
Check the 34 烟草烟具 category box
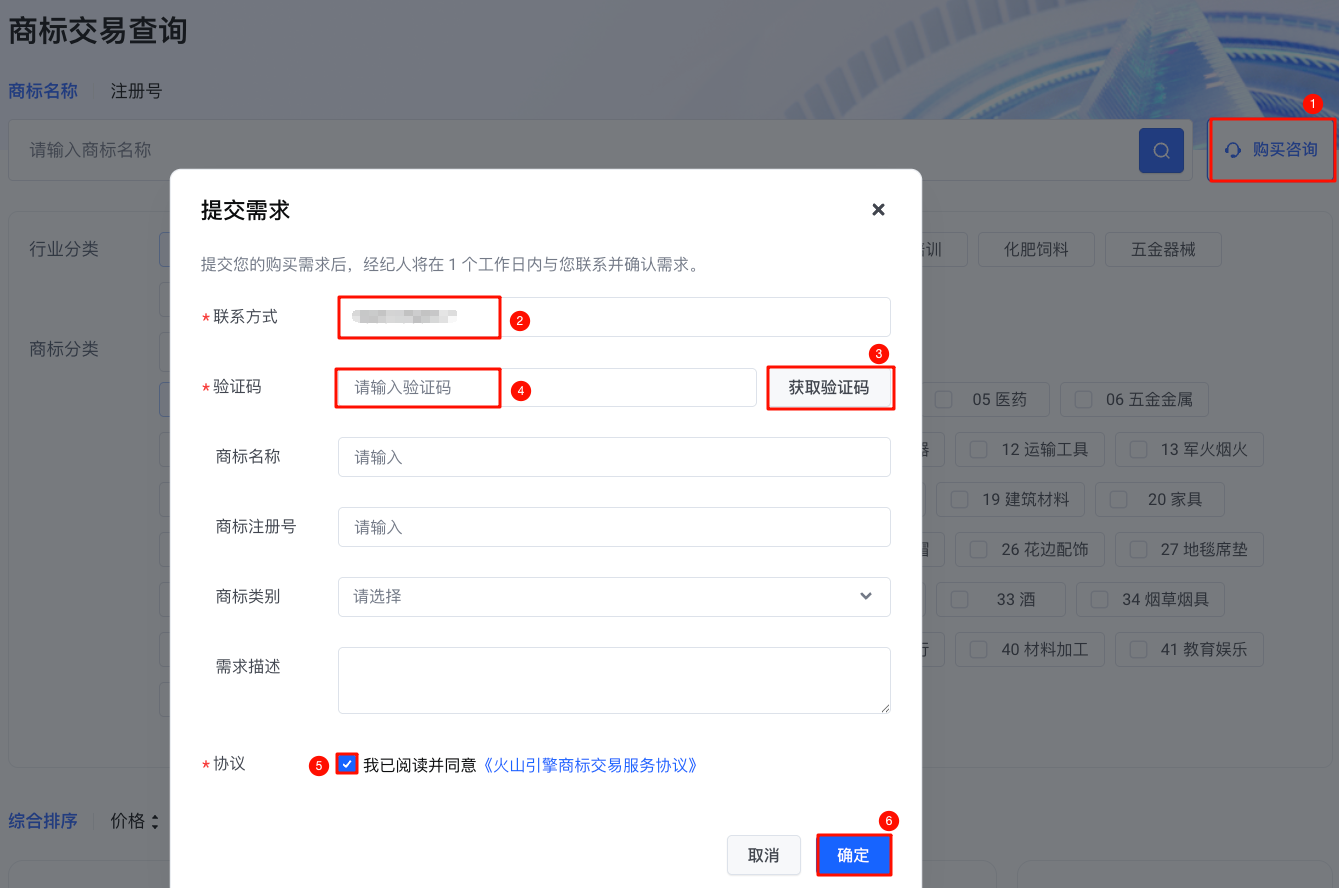1099,599
